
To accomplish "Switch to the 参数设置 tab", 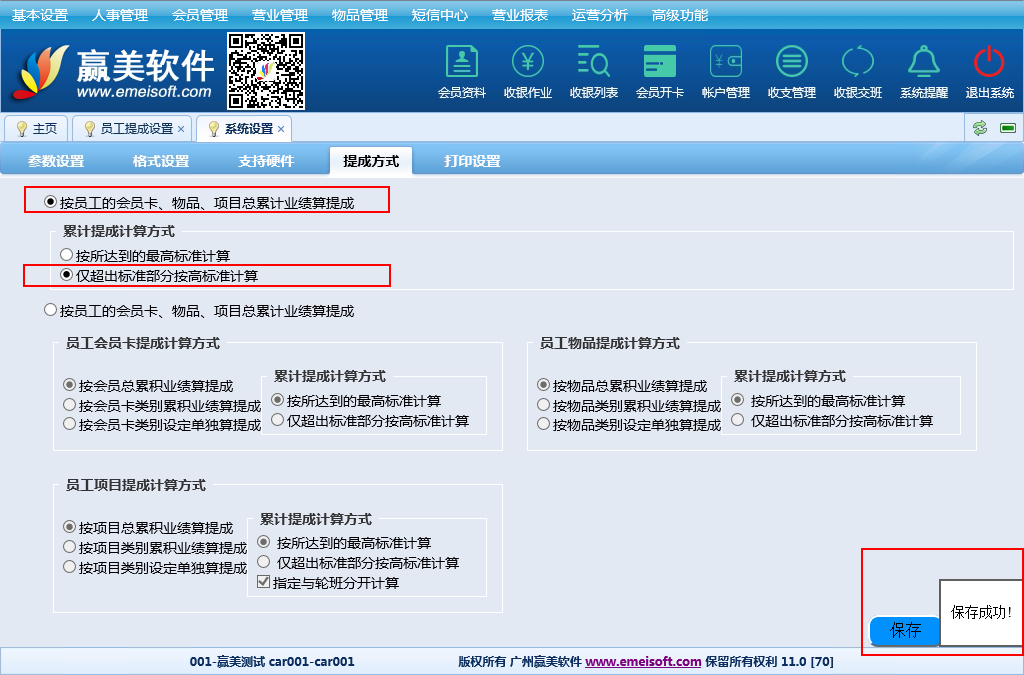I will 56,161.
